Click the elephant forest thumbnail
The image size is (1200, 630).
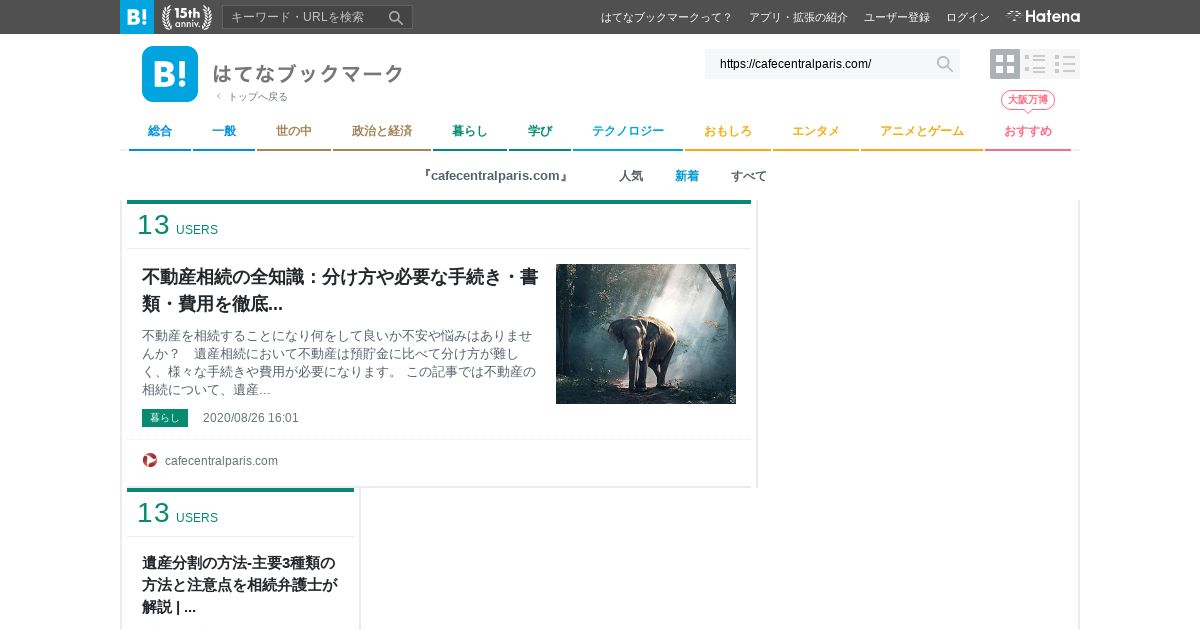tap(646, 334)
